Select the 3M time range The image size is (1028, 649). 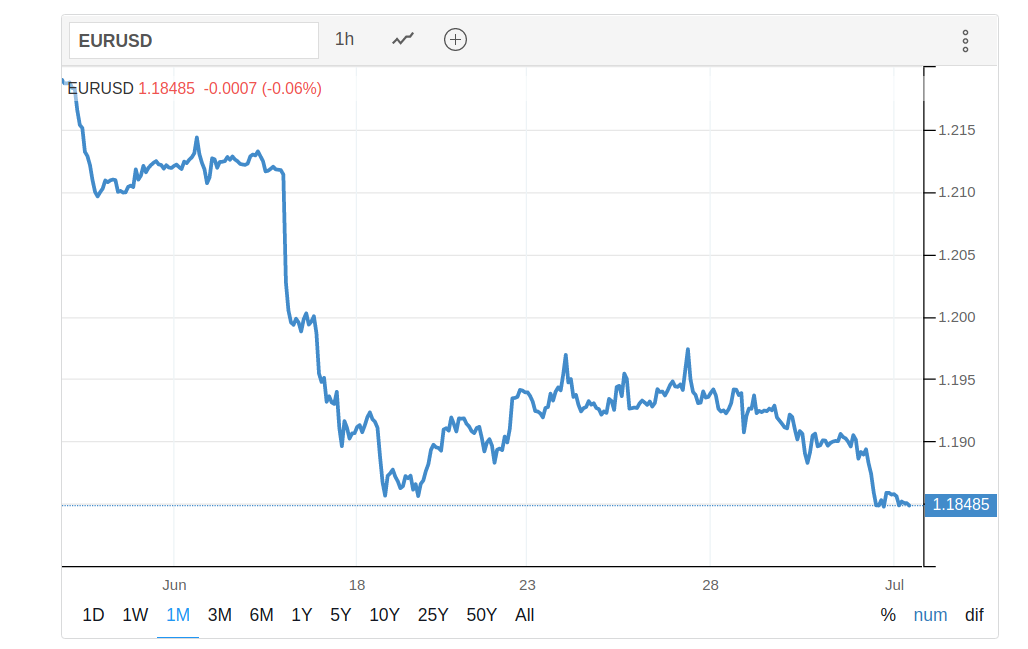tap(220, 615)
